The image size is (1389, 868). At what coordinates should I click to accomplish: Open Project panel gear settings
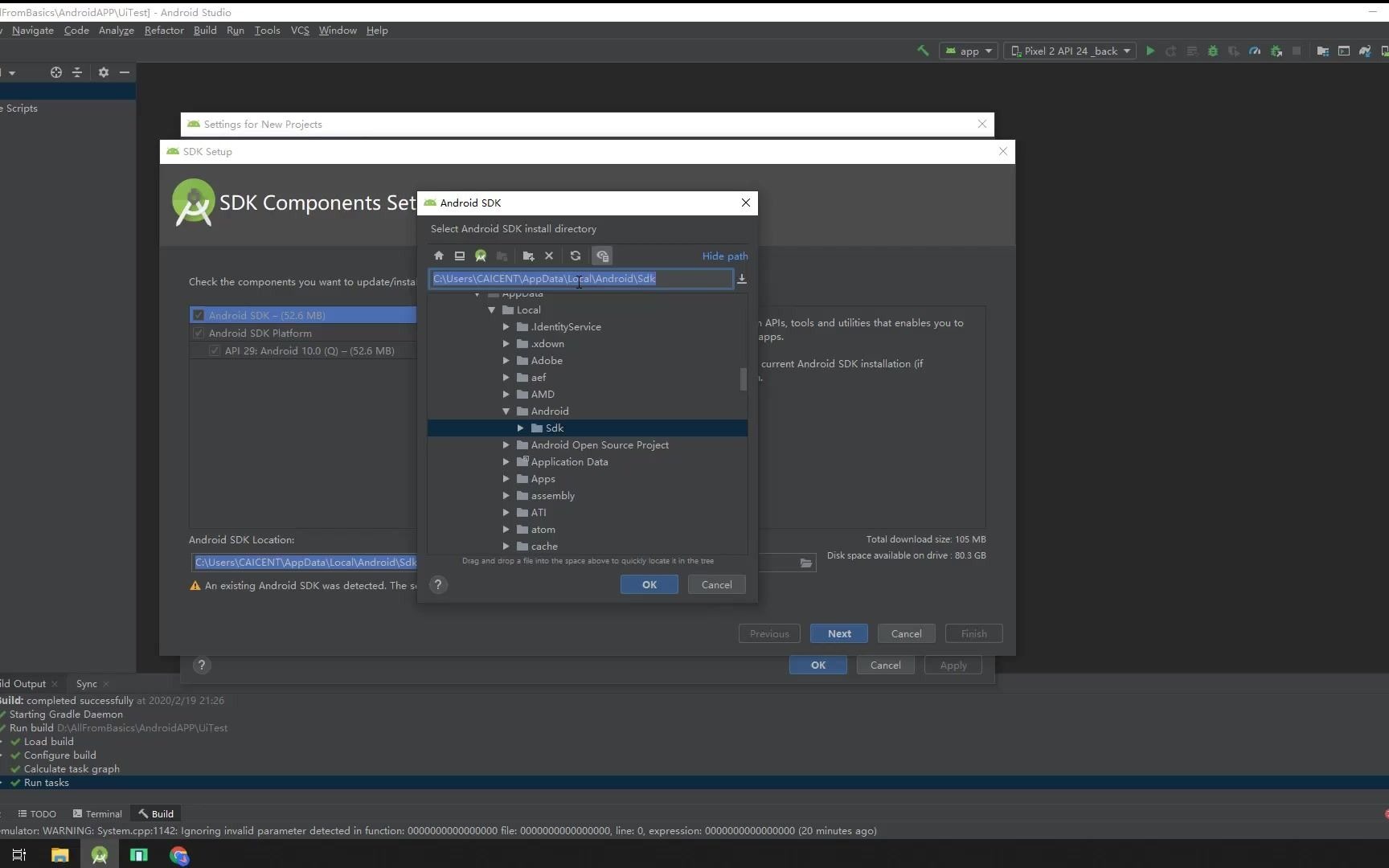[x=104, y=72]
